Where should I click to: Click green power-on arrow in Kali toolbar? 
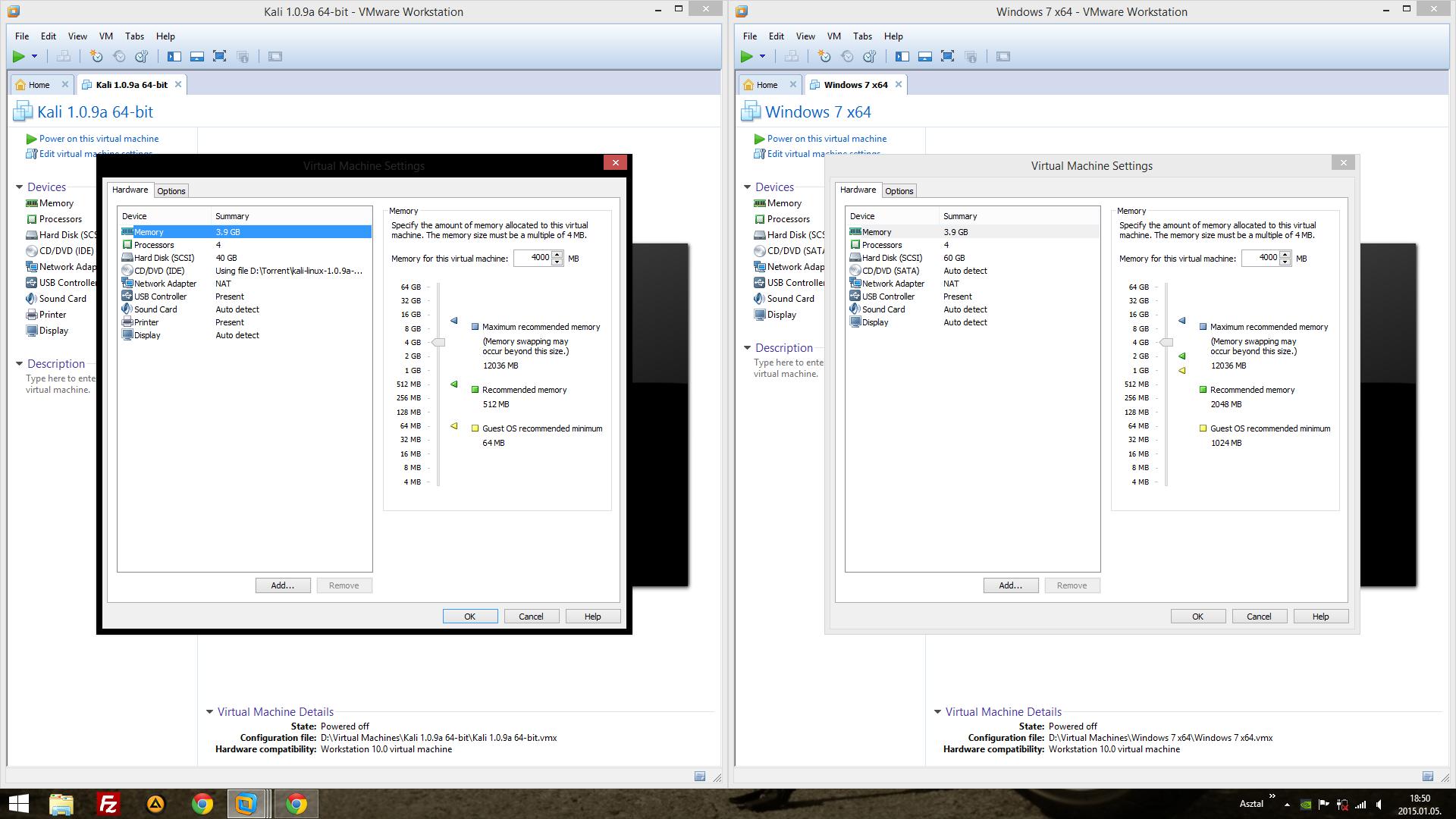19,56
